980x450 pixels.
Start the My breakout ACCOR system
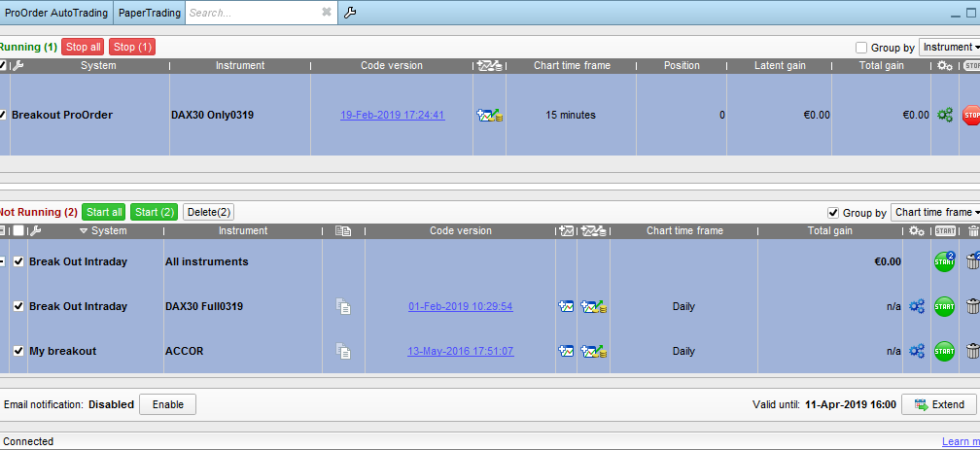coord(944,351)
